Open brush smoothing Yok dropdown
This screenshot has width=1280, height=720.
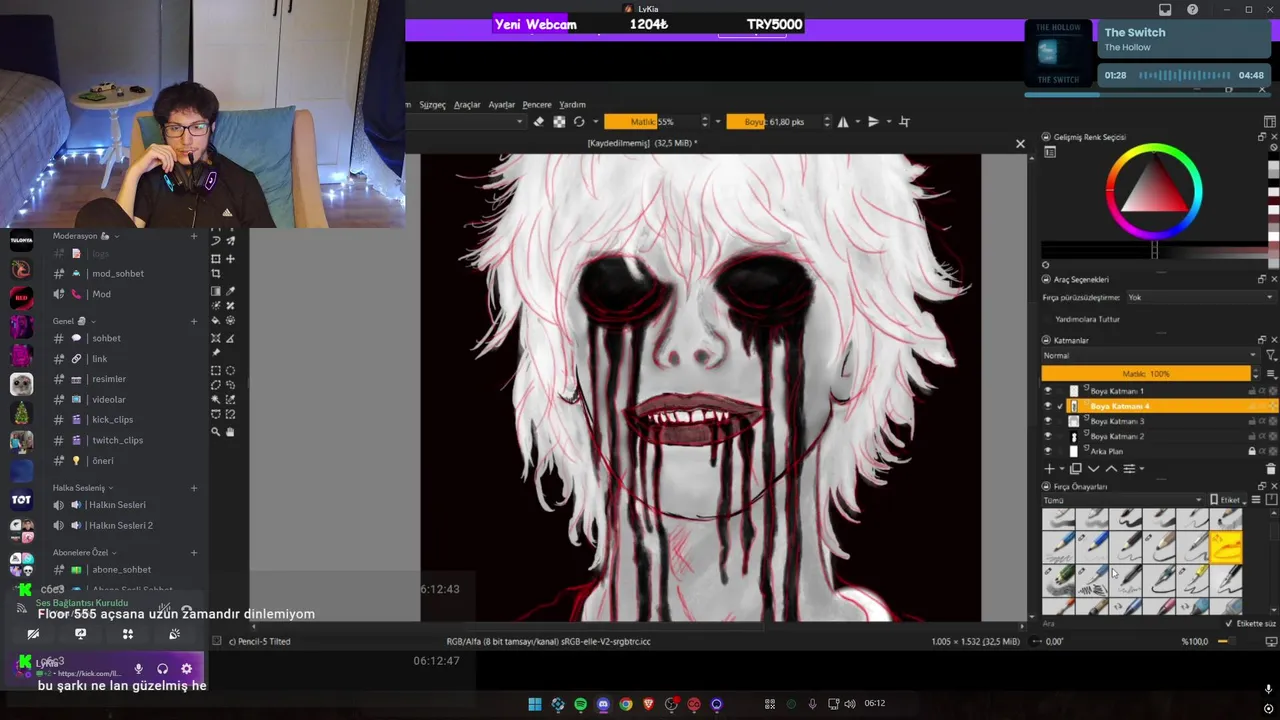(1200, 297)
